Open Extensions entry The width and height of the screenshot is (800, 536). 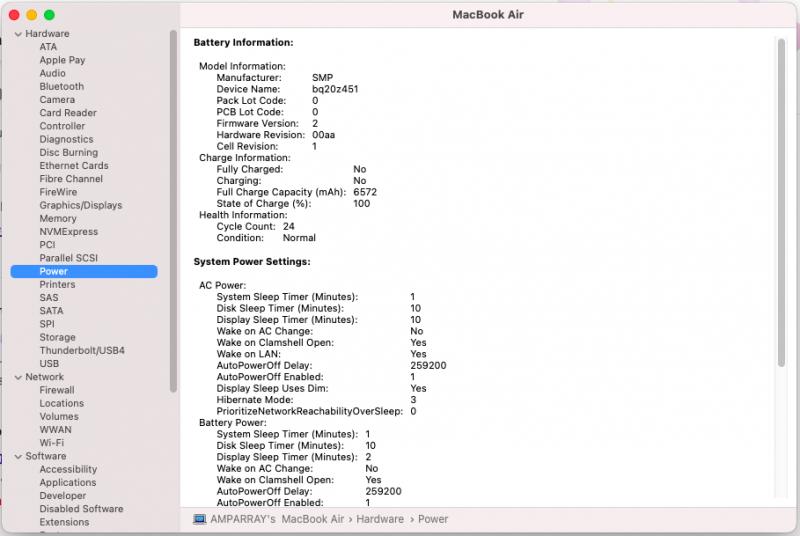pos(64,523)
